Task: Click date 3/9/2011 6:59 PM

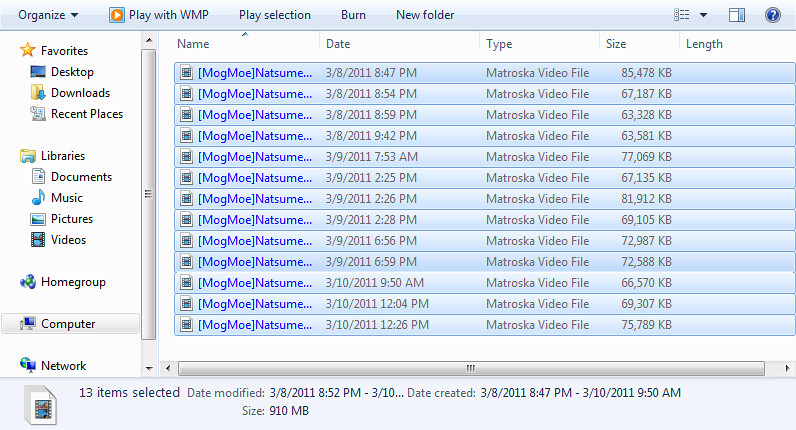Action: tap(371, 261)
